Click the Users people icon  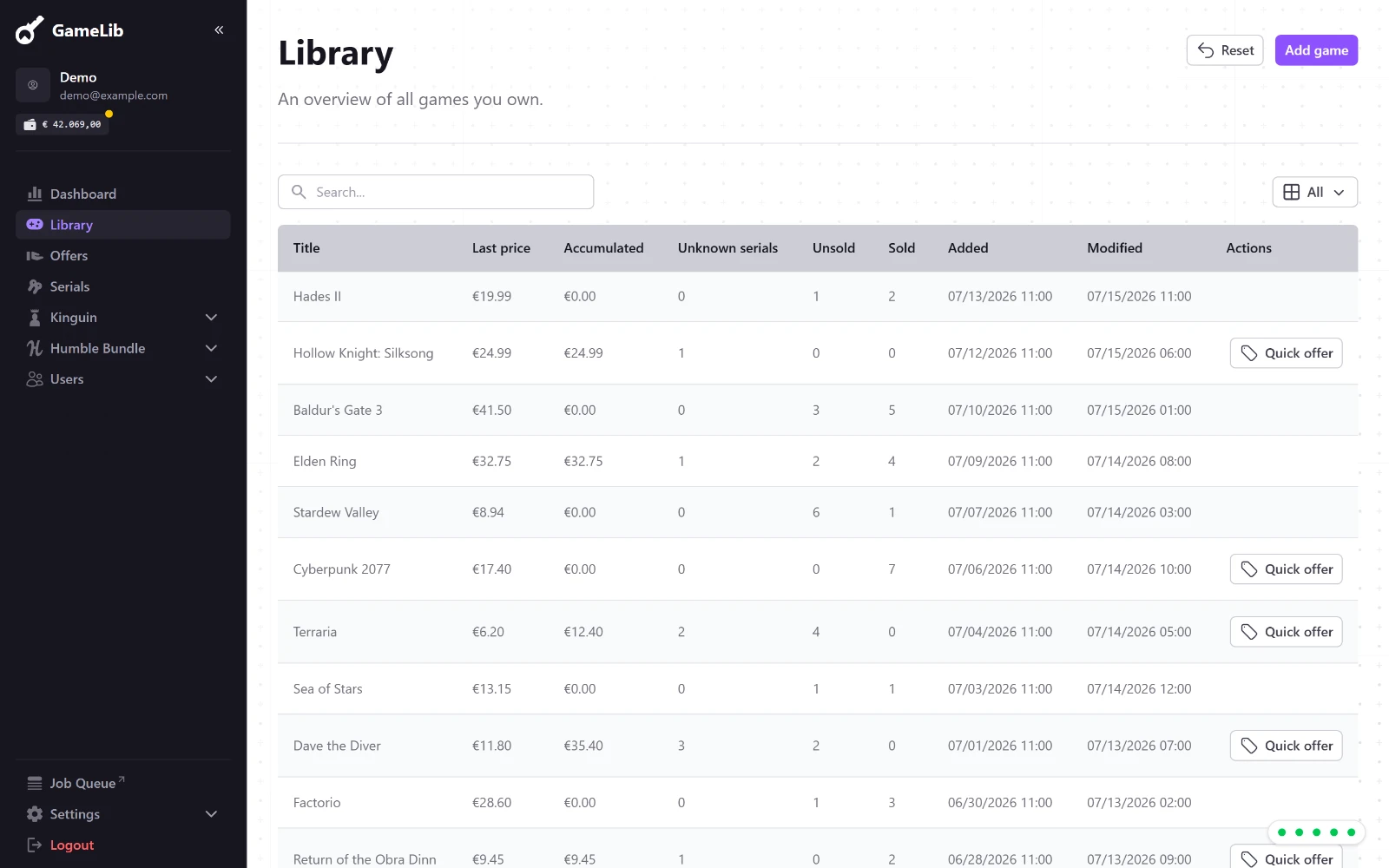[x=35, y=379]
